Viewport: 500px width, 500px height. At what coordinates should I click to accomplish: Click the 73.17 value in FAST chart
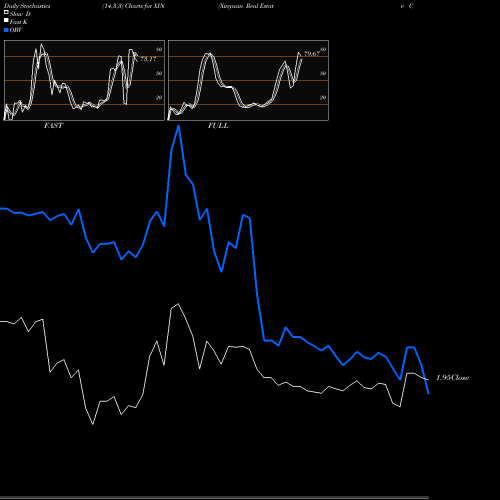coord(148,59)
